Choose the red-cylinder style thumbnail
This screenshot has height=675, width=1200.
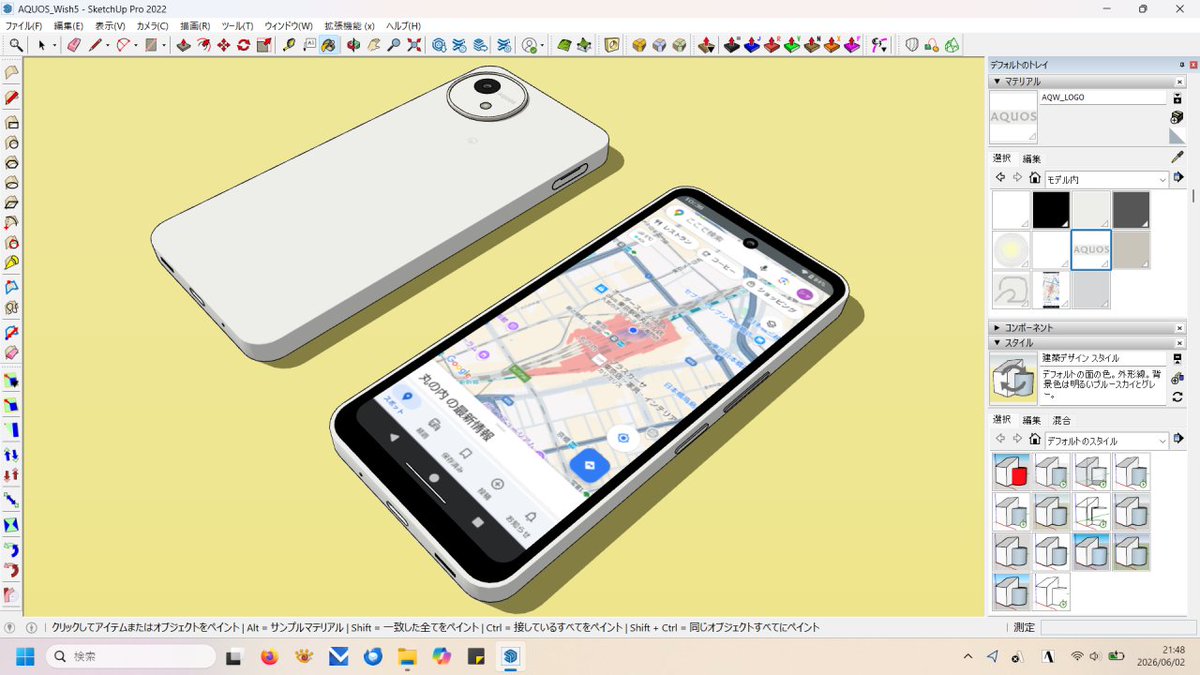tap(1012, 471)
